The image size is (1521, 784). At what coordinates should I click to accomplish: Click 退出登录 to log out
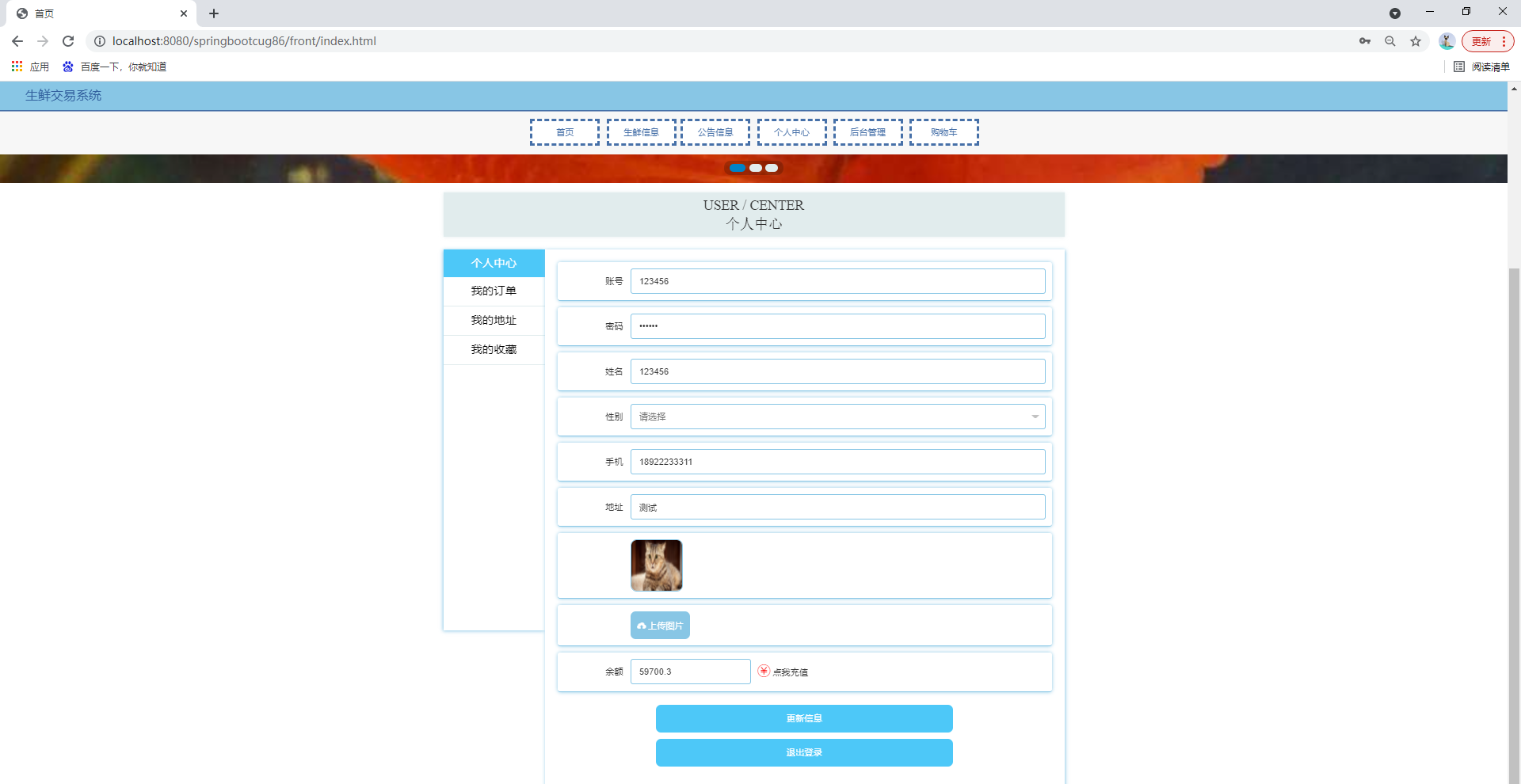pyautogui.click(x=803, y=752)
